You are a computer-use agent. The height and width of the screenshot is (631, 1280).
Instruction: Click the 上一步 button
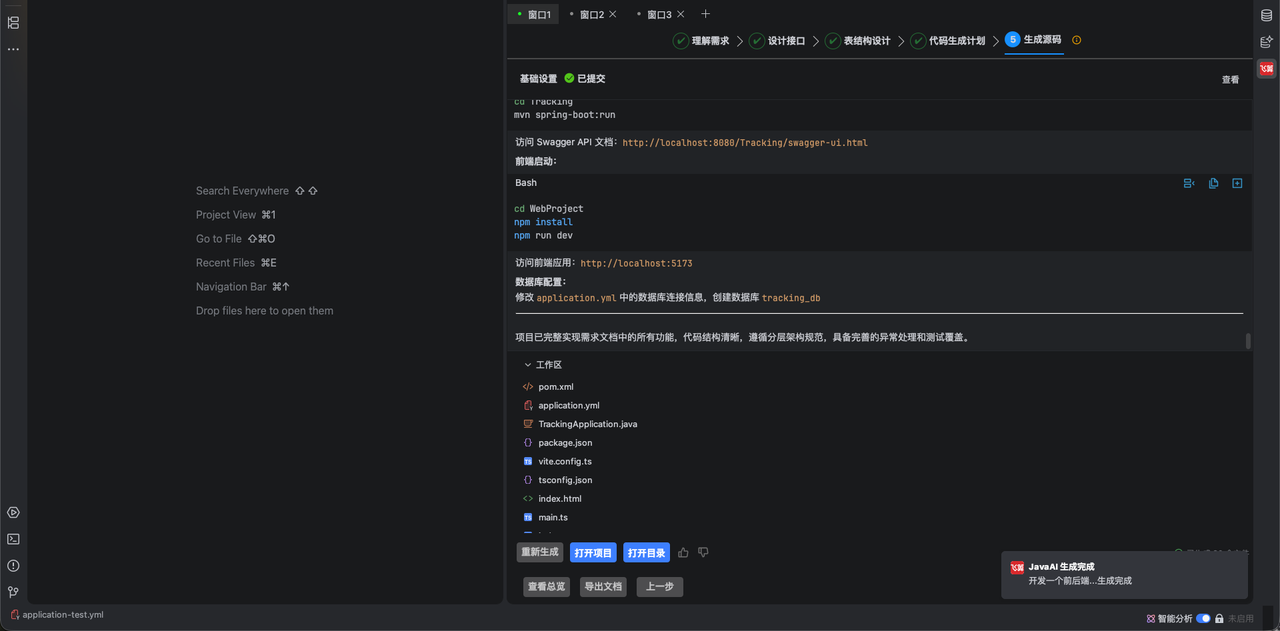pos(660,587)
